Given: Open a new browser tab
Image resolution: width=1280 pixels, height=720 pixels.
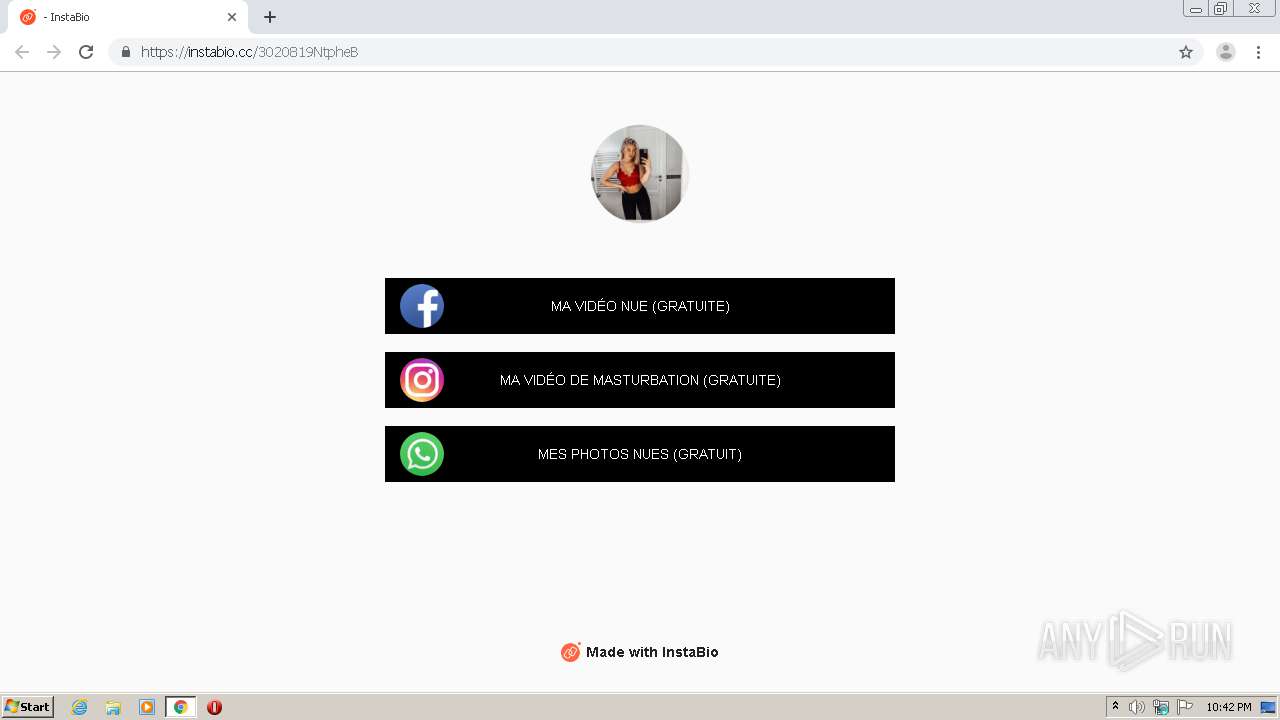Looking at the screenshot, I should [x=270, y=17].
